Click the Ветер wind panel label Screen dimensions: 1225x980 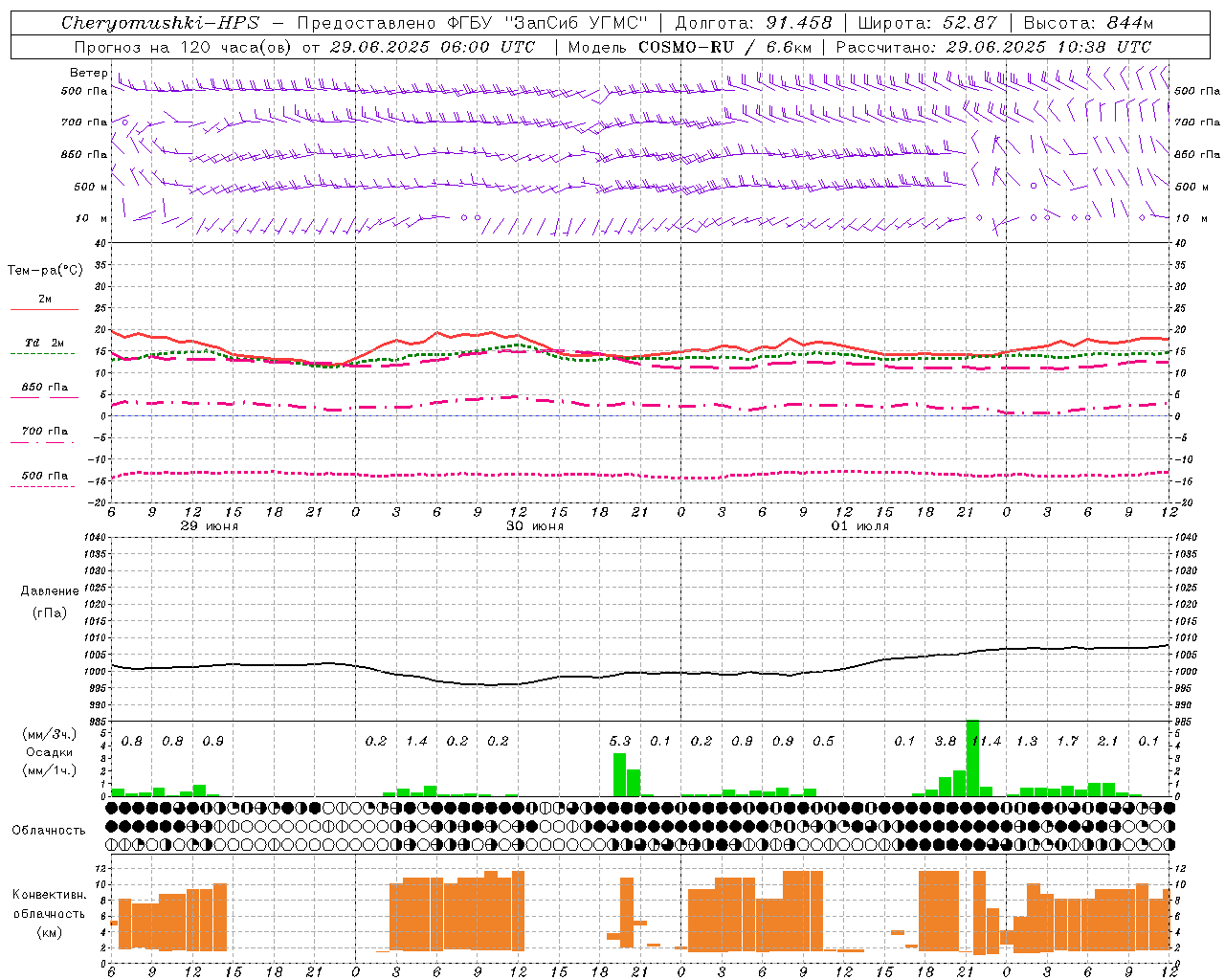coord(88,73)
